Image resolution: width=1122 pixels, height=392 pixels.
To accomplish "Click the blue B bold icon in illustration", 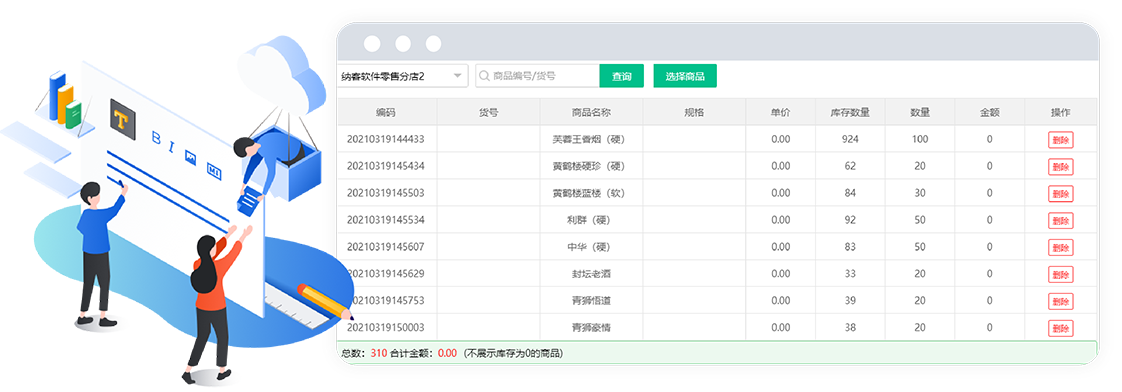I will (x=157, y=138).
